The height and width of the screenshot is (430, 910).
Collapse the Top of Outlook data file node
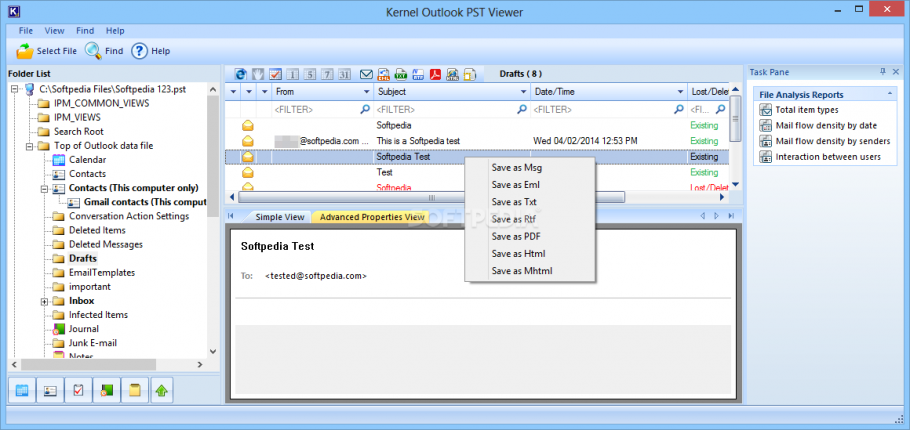[x=30, y=146]
